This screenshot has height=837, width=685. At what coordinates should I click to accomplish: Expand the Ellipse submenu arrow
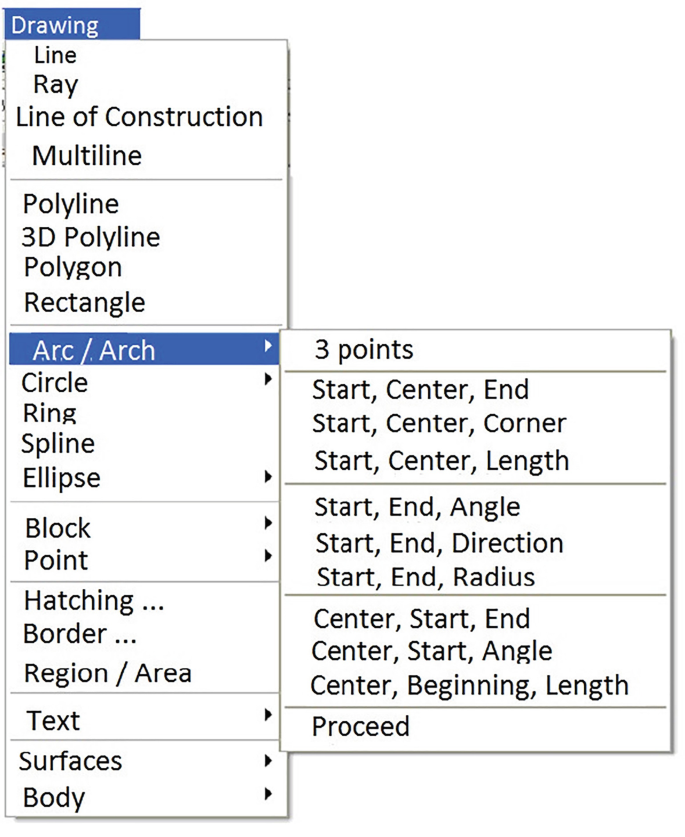coord(268,478)
